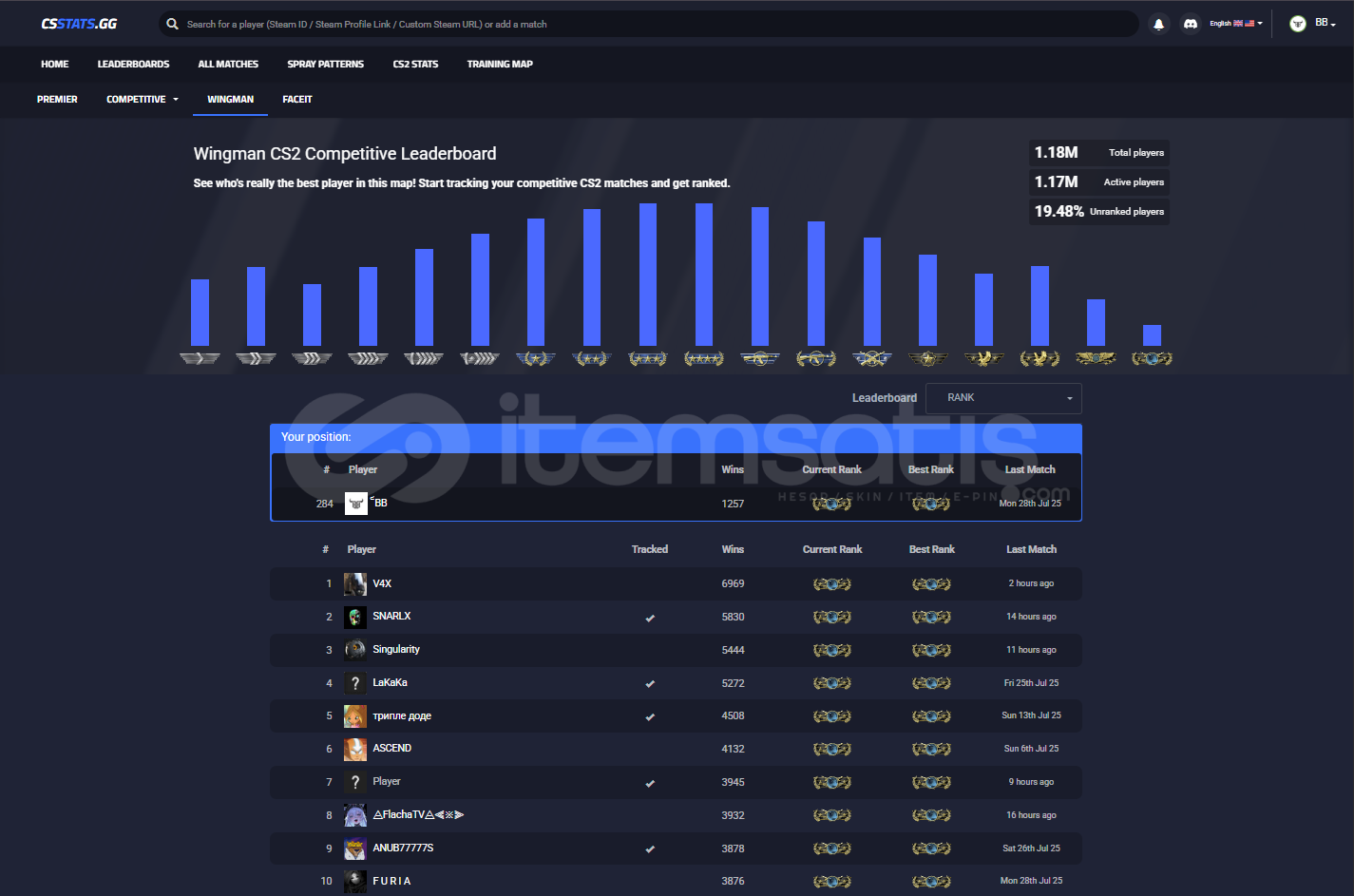Click the tallest bar above four-star Gold Nova

tap(704, 275)
